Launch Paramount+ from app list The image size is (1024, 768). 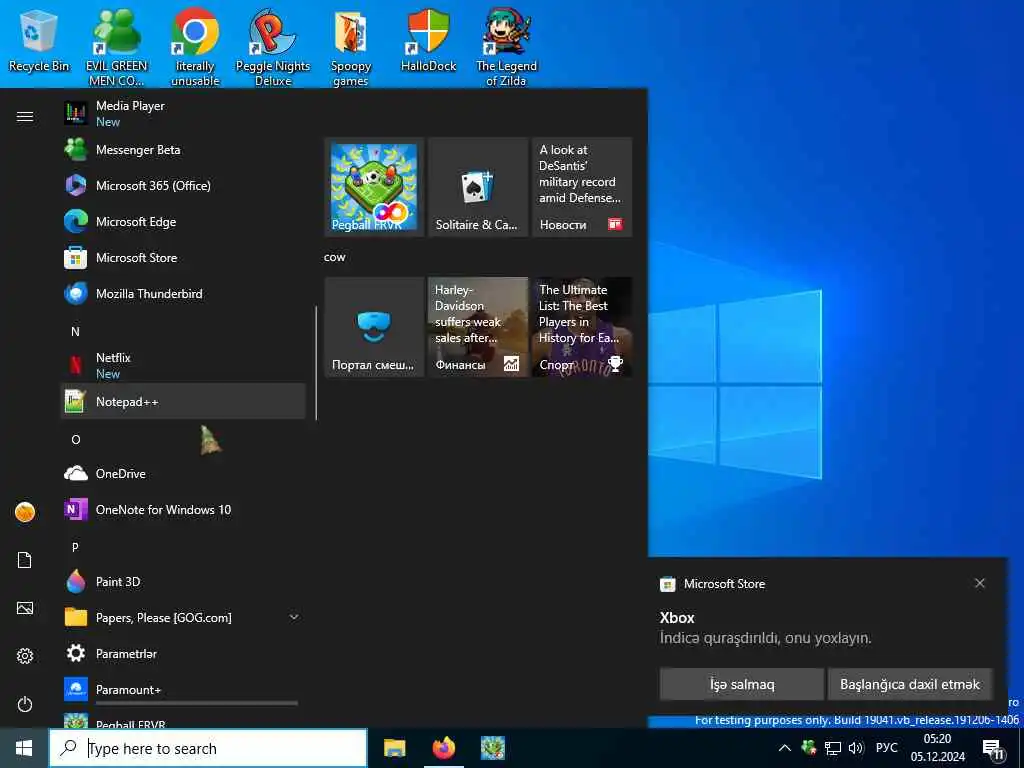pos(183,689)
